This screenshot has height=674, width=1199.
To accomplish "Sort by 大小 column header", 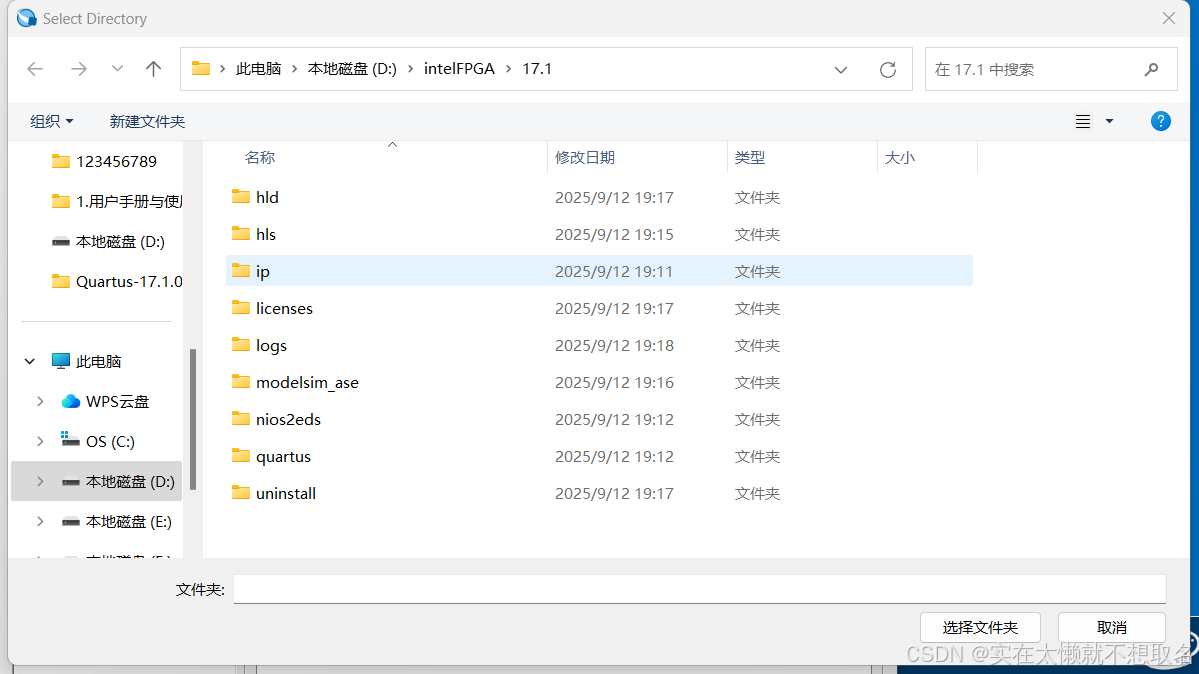I will [899, 158].
